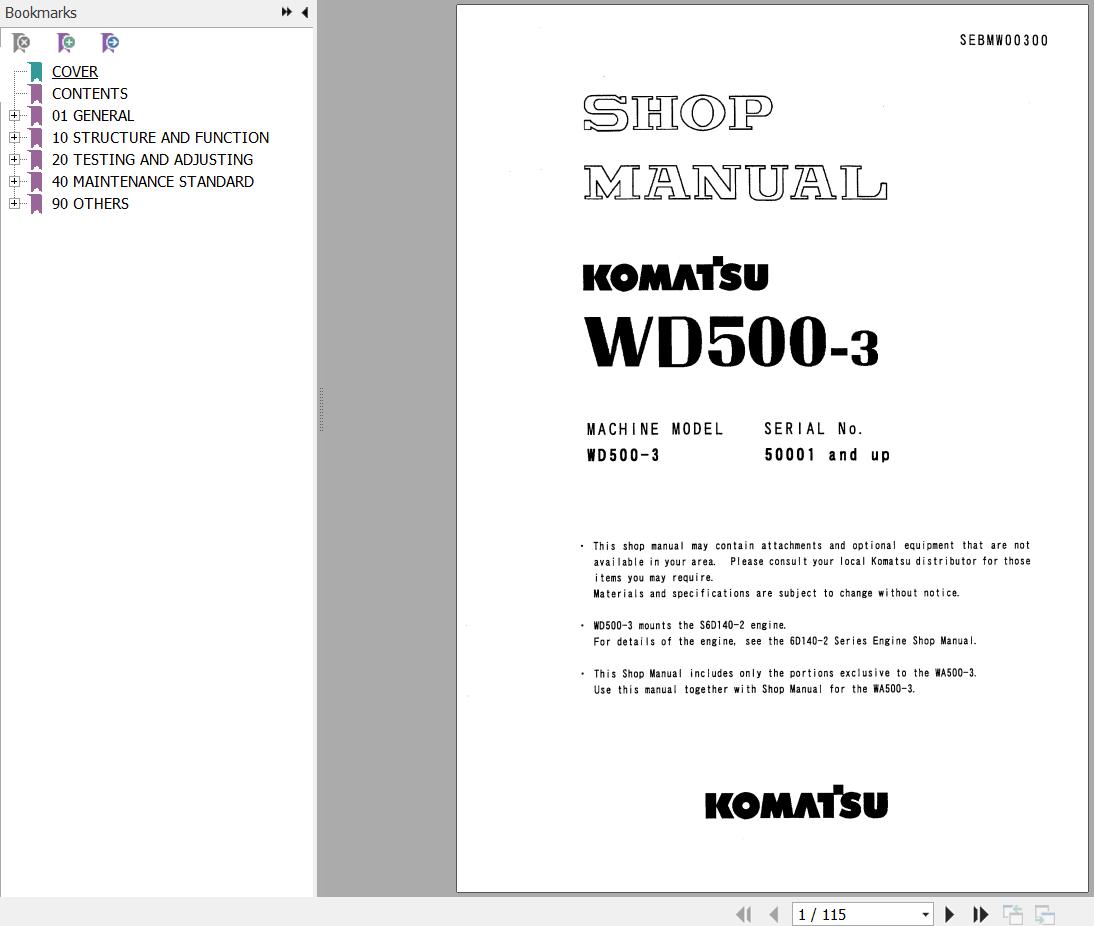Click the 90 OTHERS bookmark ribbon icon
Image resolution: width=1094 pixels, height=926 pixels.
[36, 204]
